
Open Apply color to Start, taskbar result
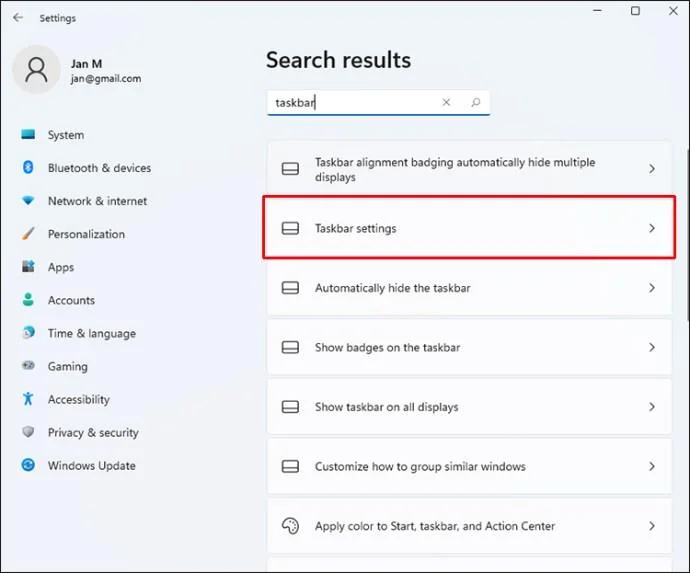coord(469,526)
